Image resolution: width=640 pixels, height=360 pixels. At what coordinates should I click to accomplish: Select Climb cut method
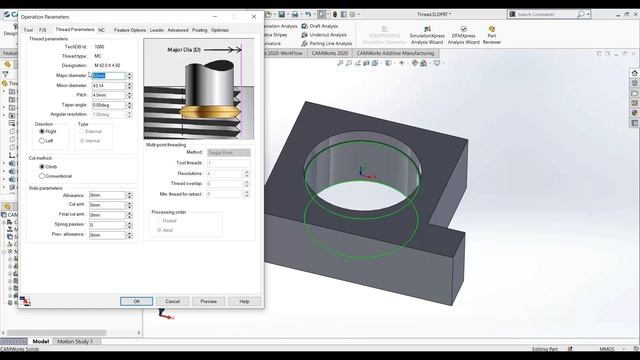(48, 167)
